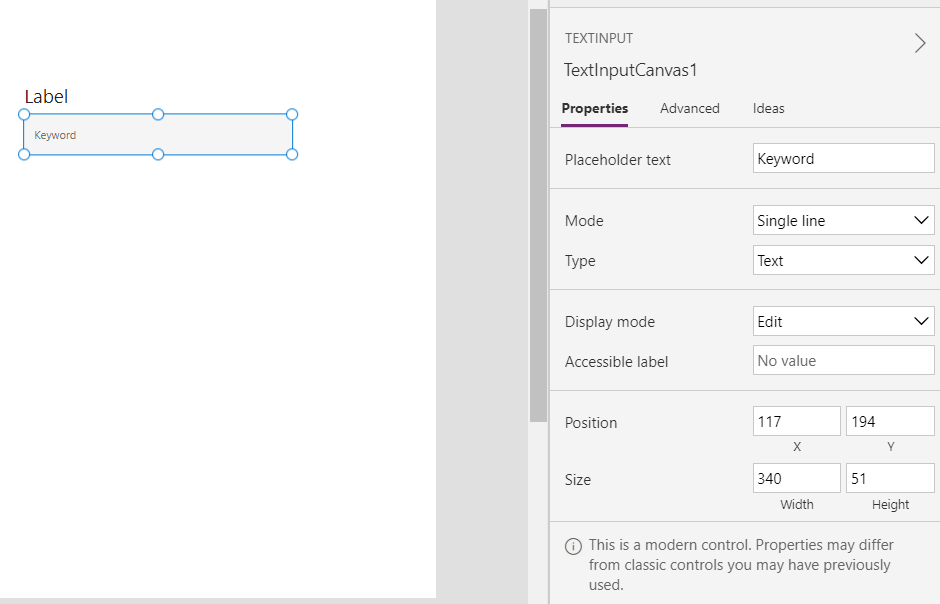Click the Position X field showing 117
This screenshot has width=940, height=604.
point(797,421)
